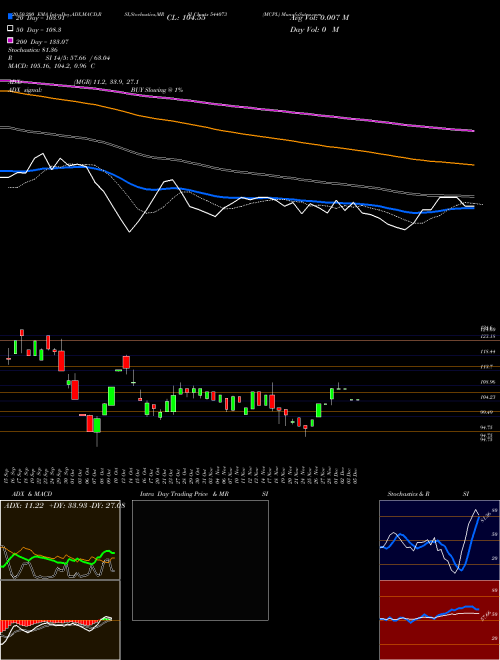This screenshot has width=500, height=660.
Task: Click the blue 20 Day legend swatch
Action: tap(11, 16)
